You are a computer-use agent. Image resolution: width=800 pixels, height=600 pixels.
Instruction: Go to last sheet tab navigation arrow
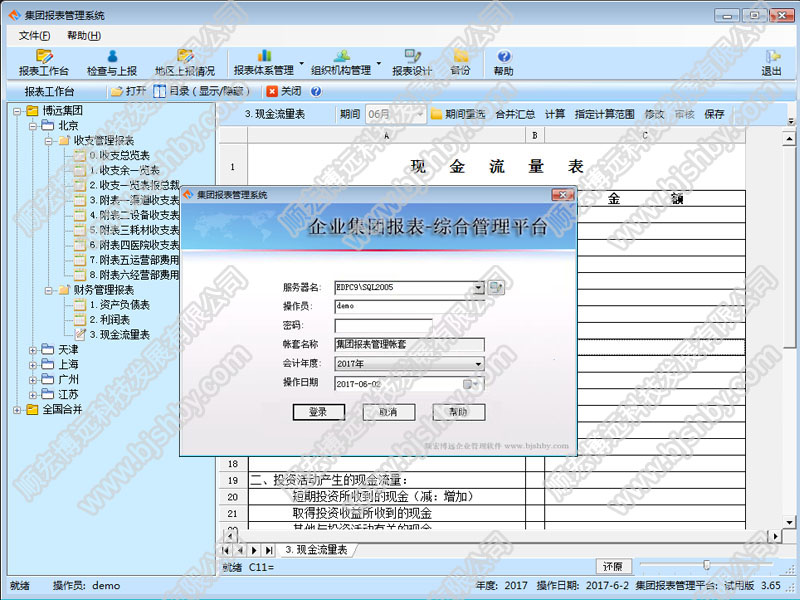[269, 550]
